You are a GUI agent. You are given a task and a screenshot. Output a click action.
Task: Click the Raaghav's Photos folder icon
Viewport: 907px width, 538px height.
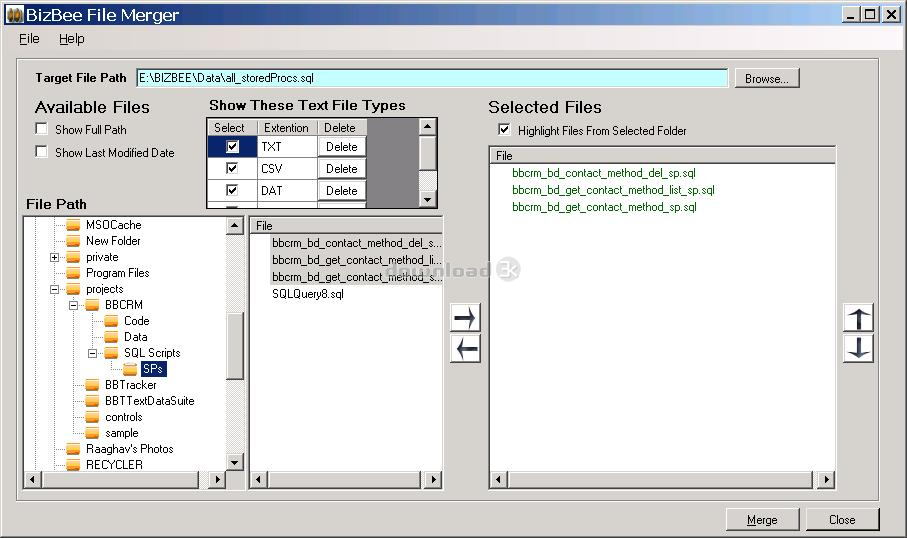click(73, 449)
